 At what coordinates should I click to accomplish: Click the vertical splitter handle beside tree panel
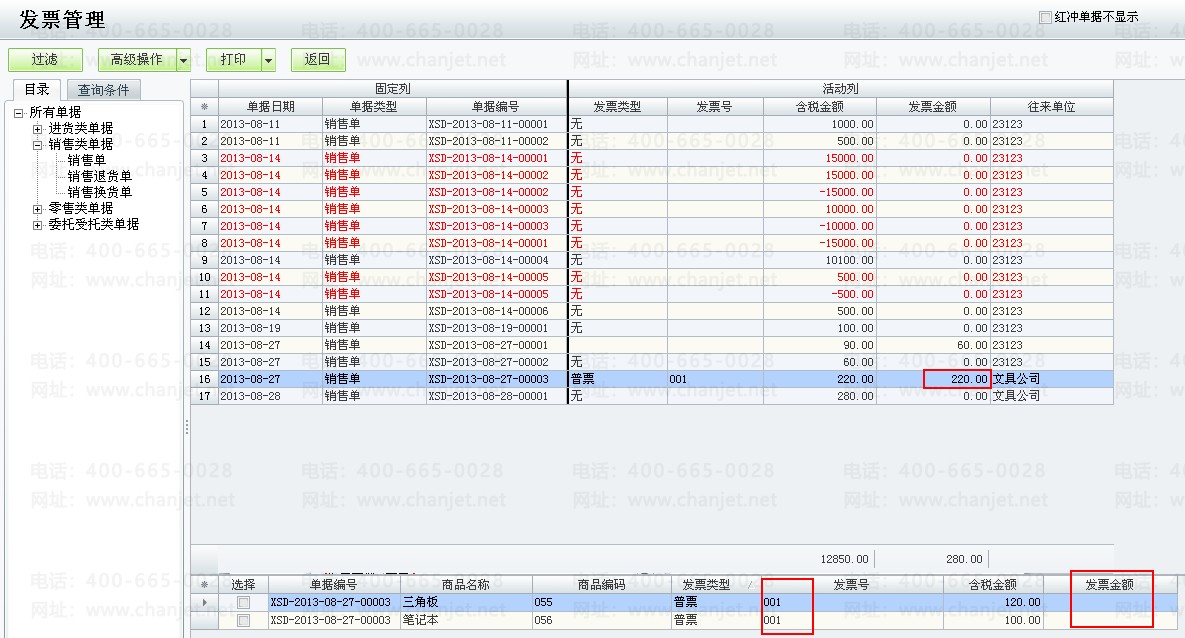(x=187, y=427)
